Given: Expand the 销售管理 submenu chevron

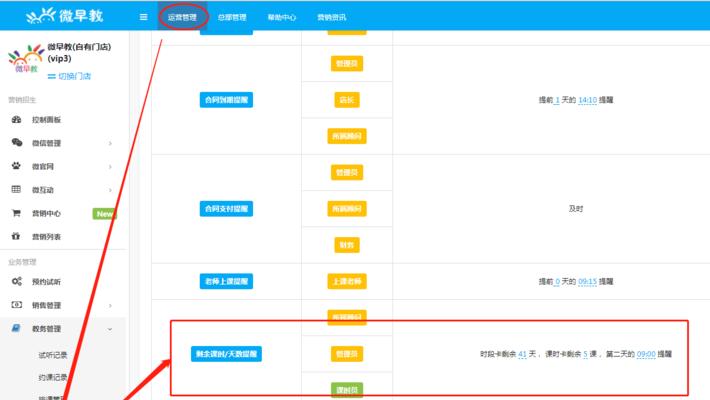Looking at the screenshot, I should [x=110, y=305].
